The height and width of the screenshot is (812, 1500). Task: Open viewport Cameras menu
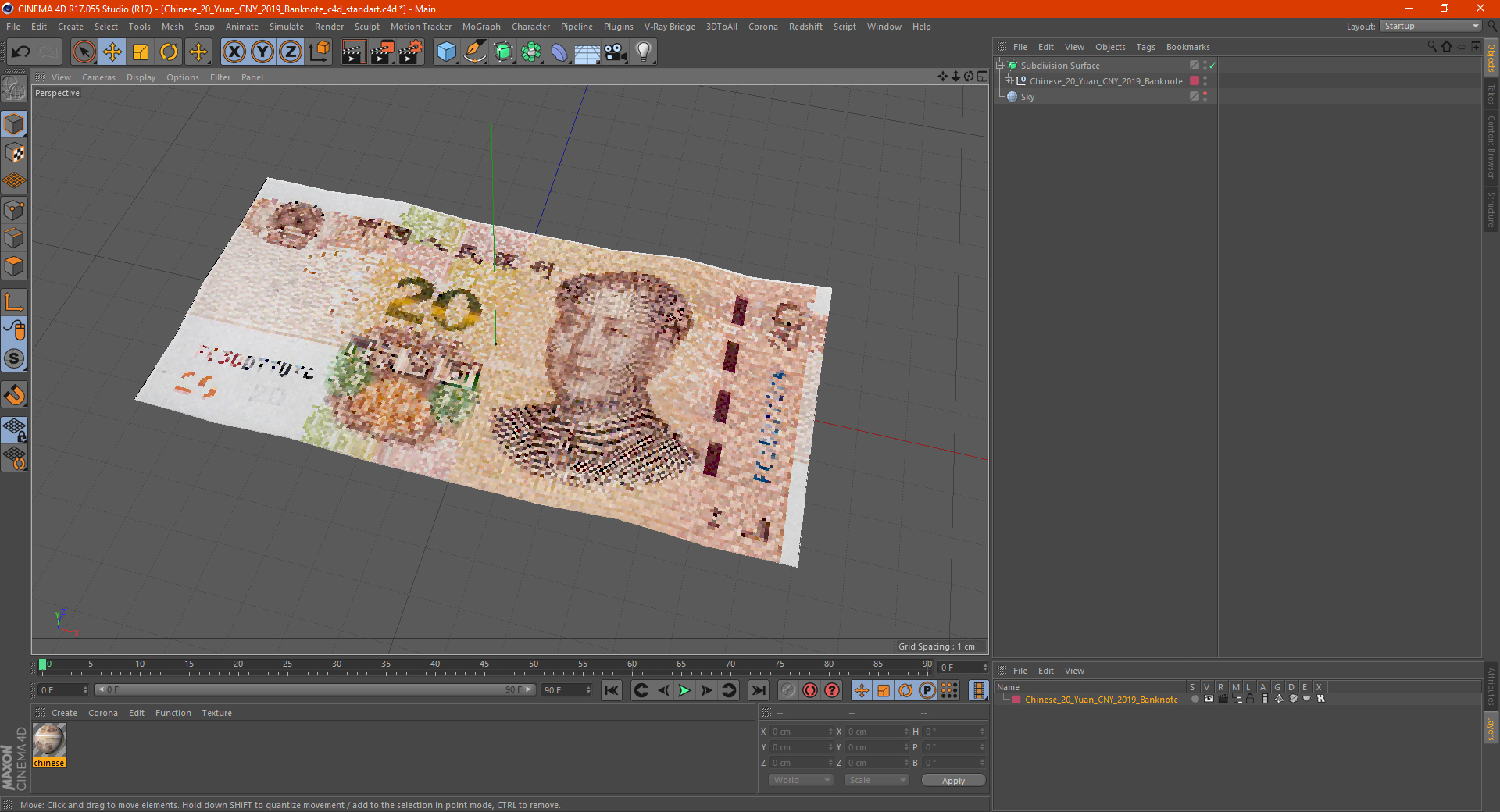coord(98,77)
